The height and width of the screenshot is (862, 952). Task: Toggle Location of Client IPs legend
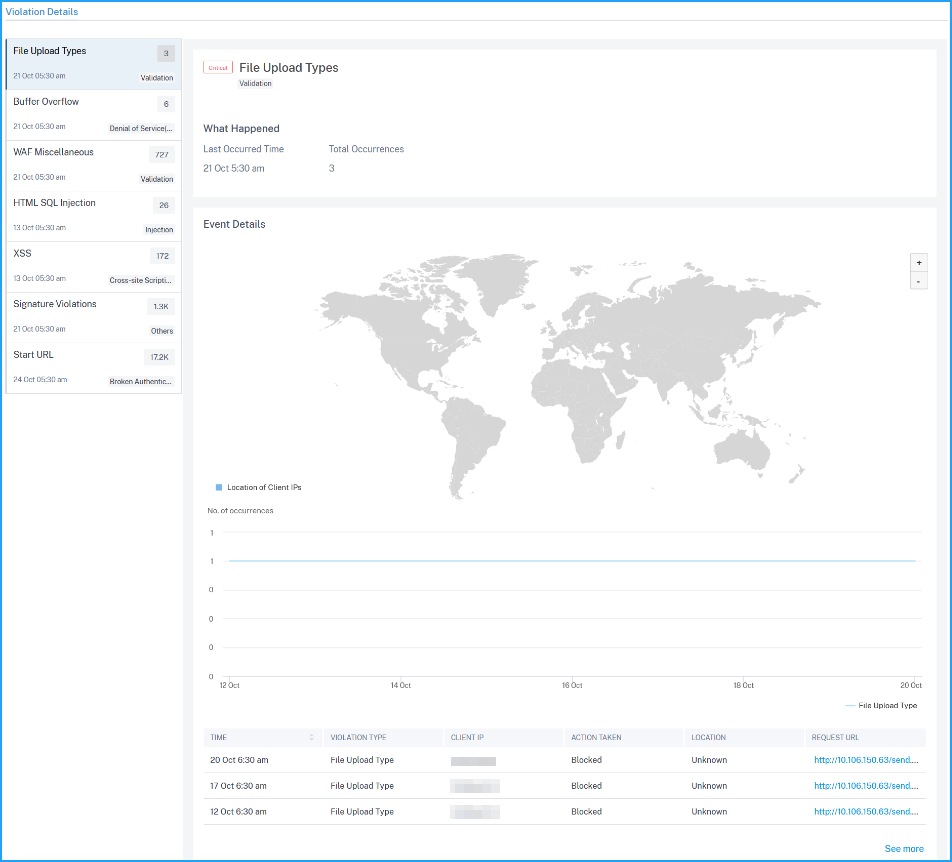pos(259,487)
